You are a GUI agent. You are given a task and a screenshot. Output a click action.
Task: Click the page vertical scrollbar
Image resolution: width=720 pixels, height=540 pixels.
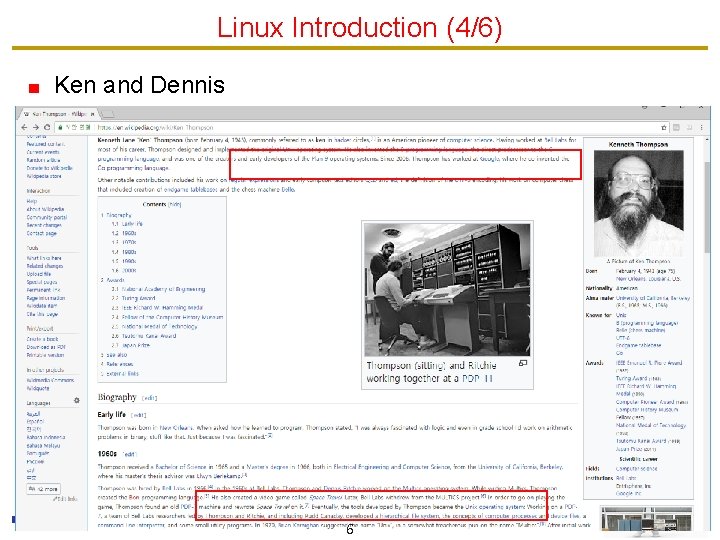coord(707,207)
